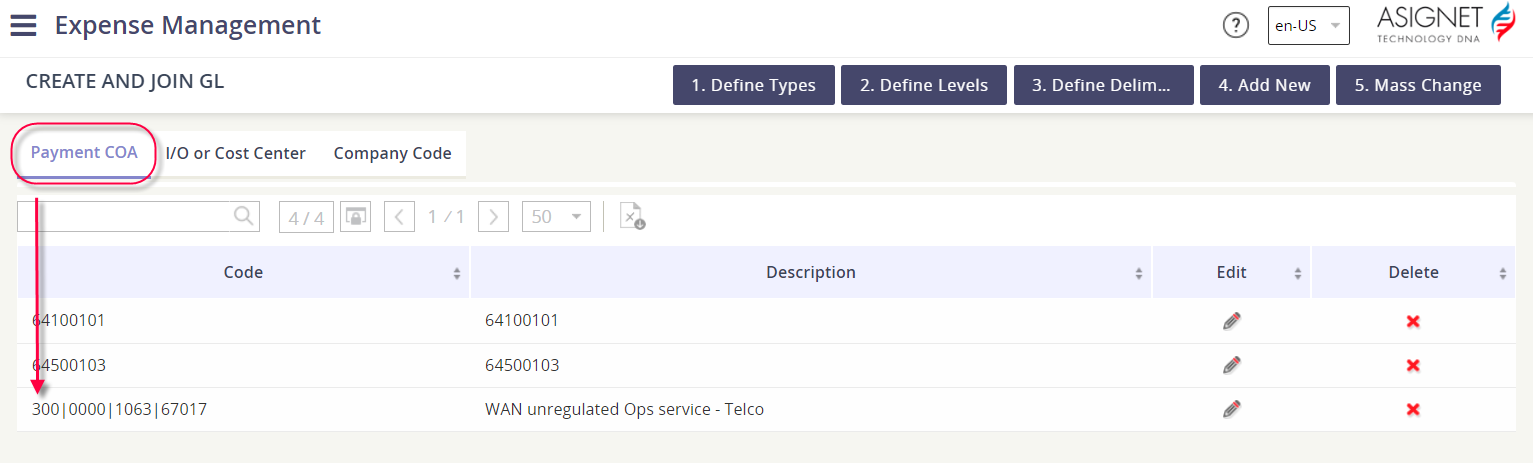Switch to the I/O or Cost Center tab
This screenshot has width=1533, height=463.
(236, 153)
